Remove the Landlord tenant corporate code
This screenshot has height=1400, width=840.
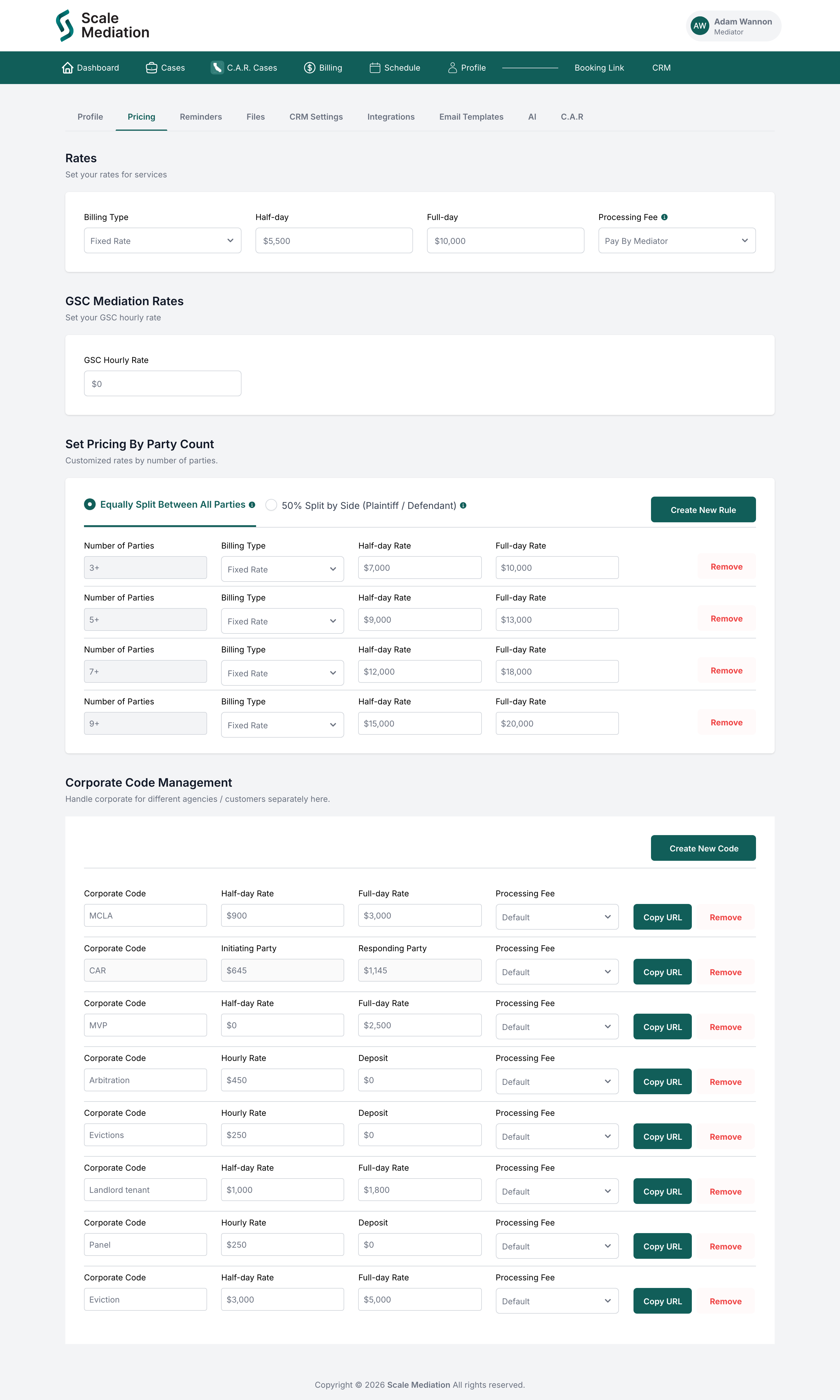pyautogui.click(x=726, y=1192)
